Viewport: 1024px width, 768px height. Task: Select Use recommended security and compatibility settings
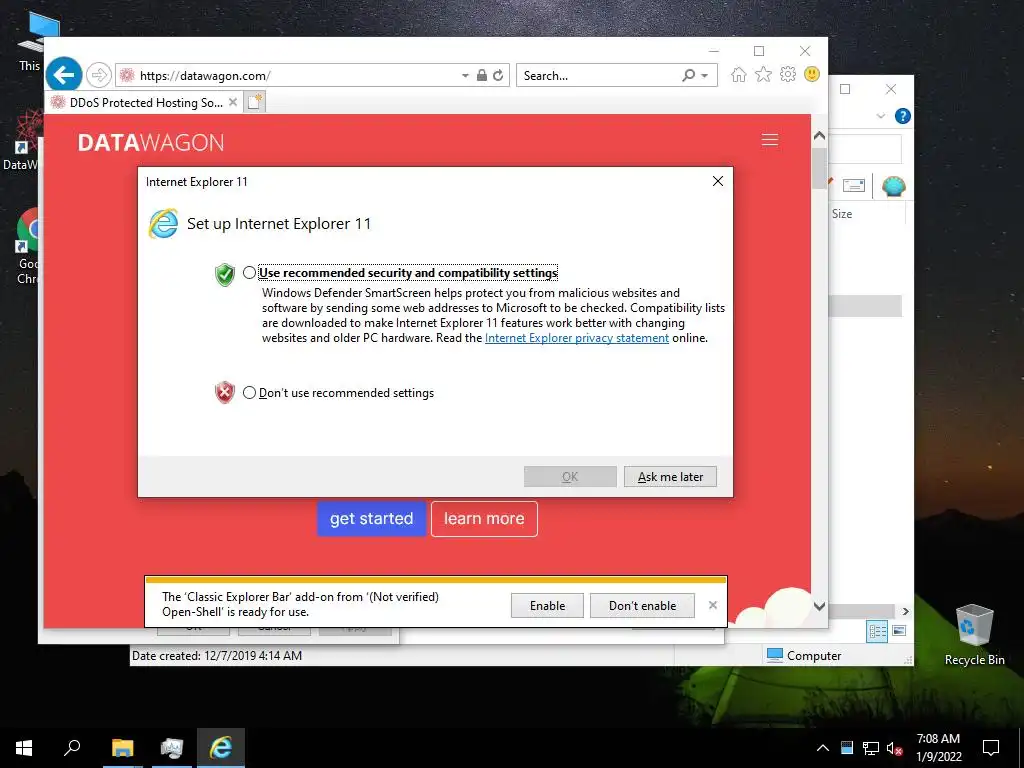point(249,272)
